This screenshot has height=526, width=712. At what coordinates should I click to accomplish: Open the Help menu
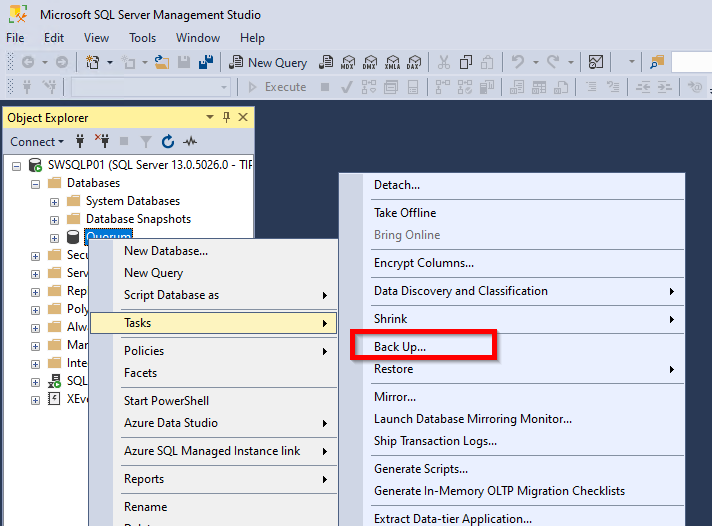[x=252, y=38]
